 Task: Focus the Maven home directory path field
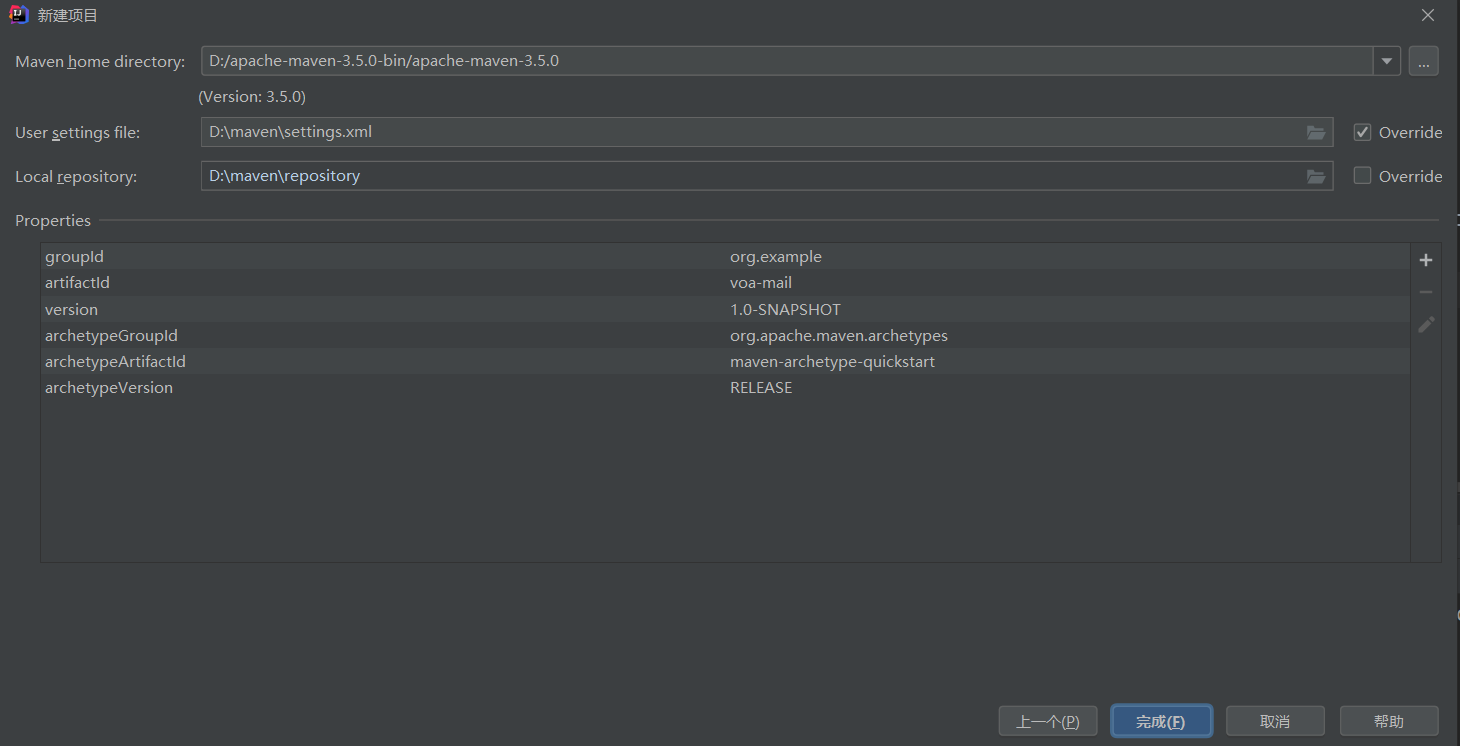click(x=787, y=61)
